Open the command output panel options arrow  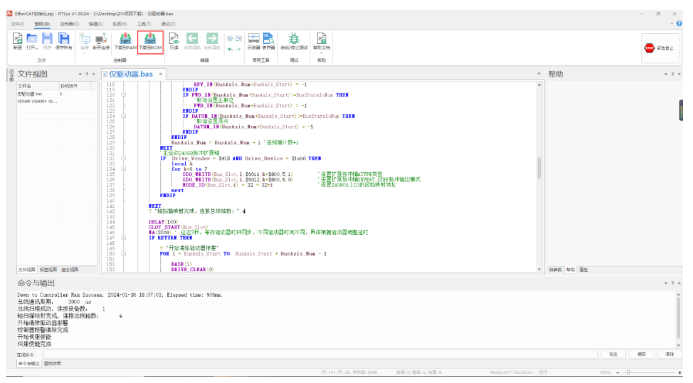click(x=666, y=283)
